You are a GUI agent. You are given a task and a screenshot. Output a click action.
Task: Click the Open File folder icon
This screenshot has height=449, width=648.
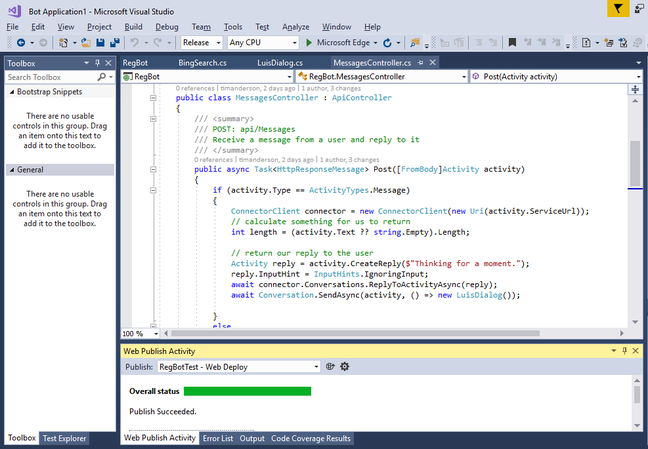tap(86, 43)
